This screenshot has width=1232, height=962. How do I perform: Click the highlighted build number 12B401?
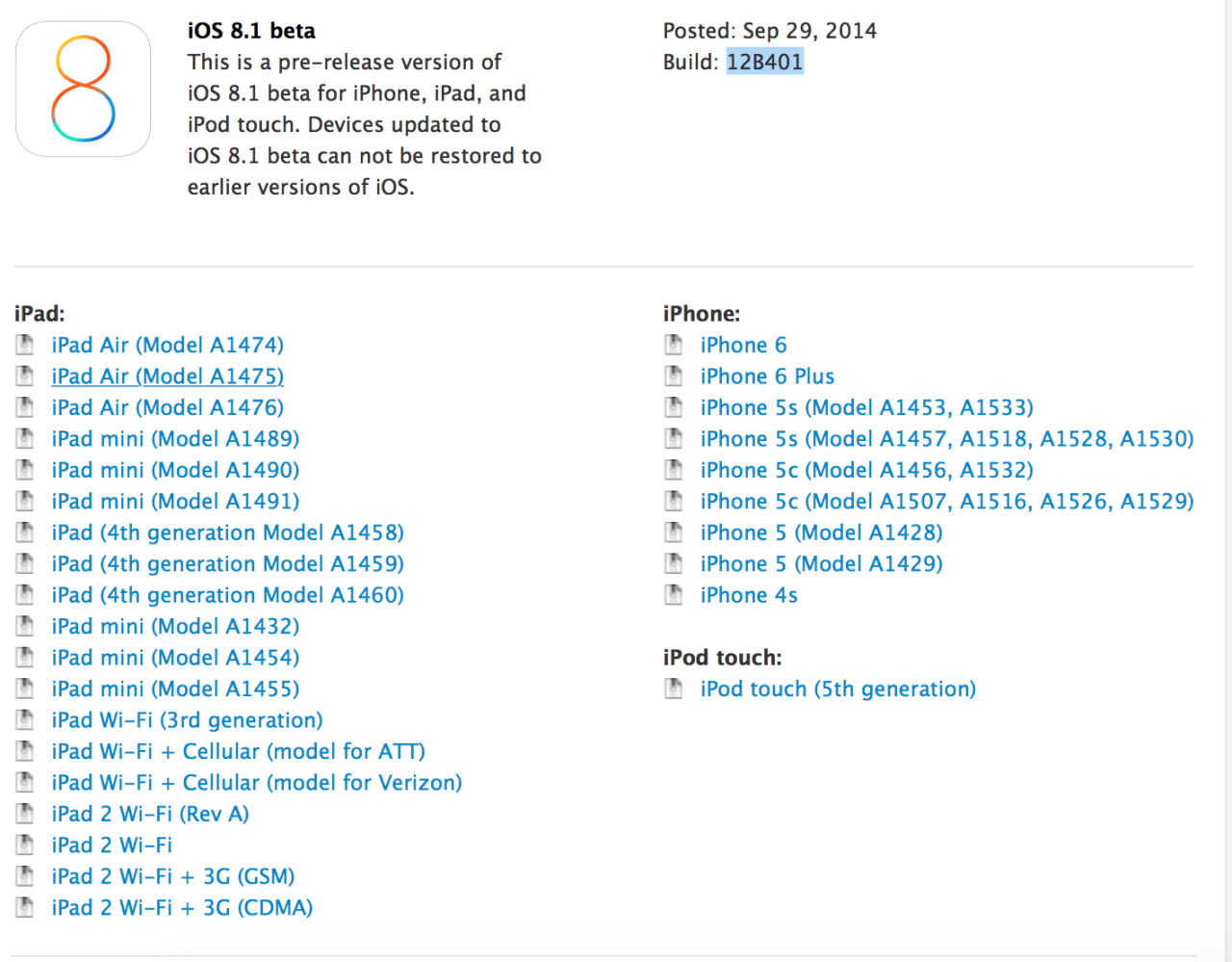pos(764,63)
